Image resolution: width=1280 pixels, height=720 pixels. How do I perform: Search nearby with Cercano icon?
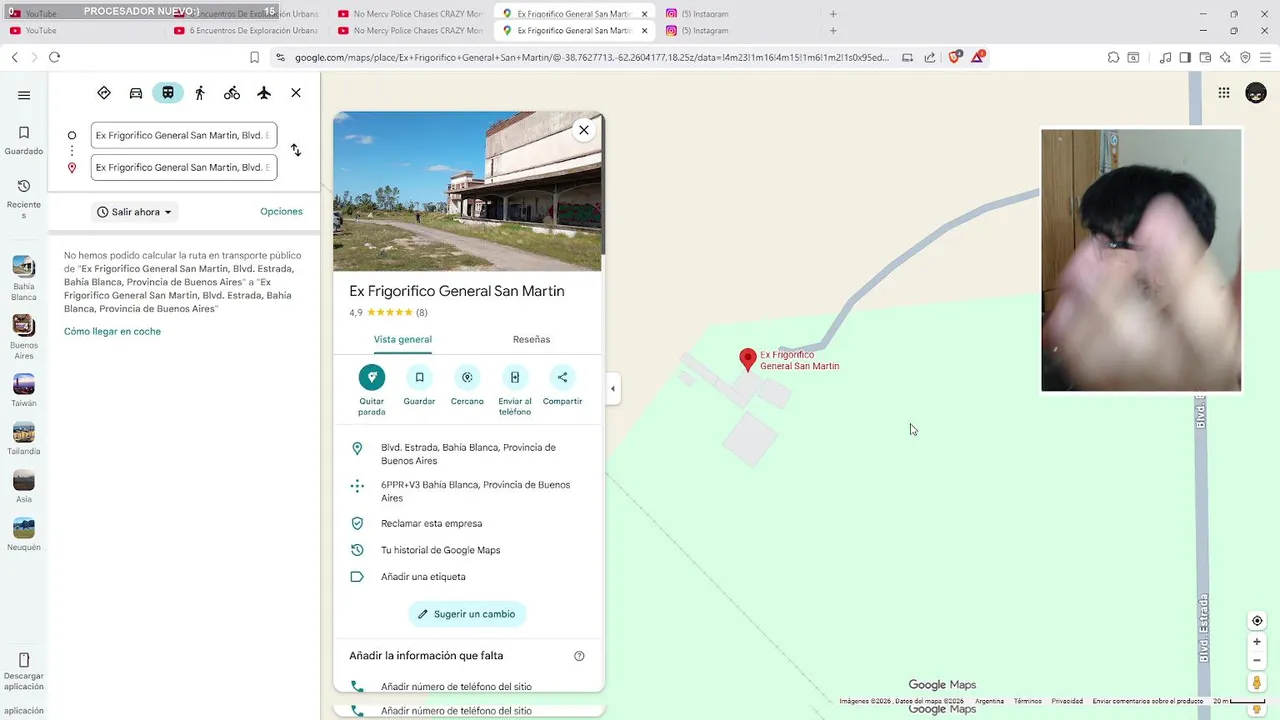pos(467,377)
